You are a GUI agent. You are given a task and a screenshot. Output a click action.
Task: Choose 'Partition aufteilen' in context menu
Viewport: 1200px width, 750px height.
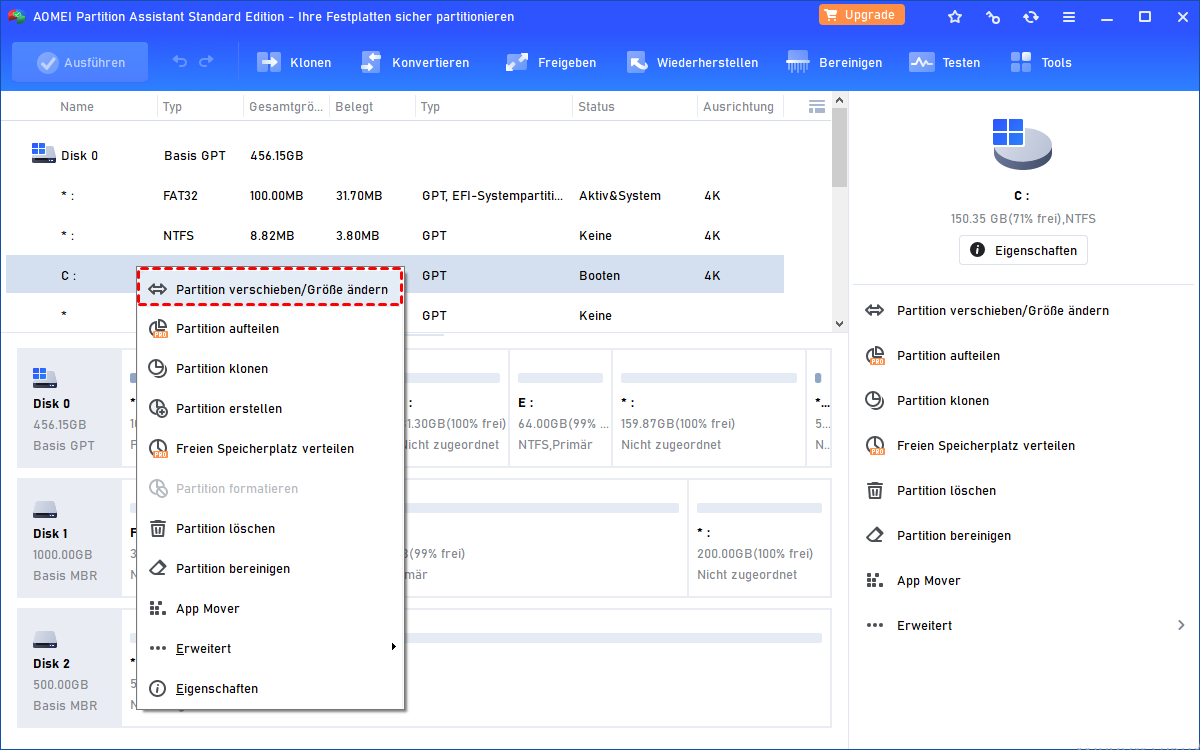(270, 328)
